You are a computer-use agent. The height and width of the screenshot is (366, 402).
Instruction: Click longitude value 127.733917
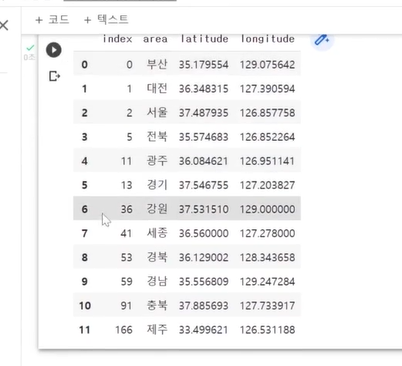pyautogui.click(x=267, y=306)
